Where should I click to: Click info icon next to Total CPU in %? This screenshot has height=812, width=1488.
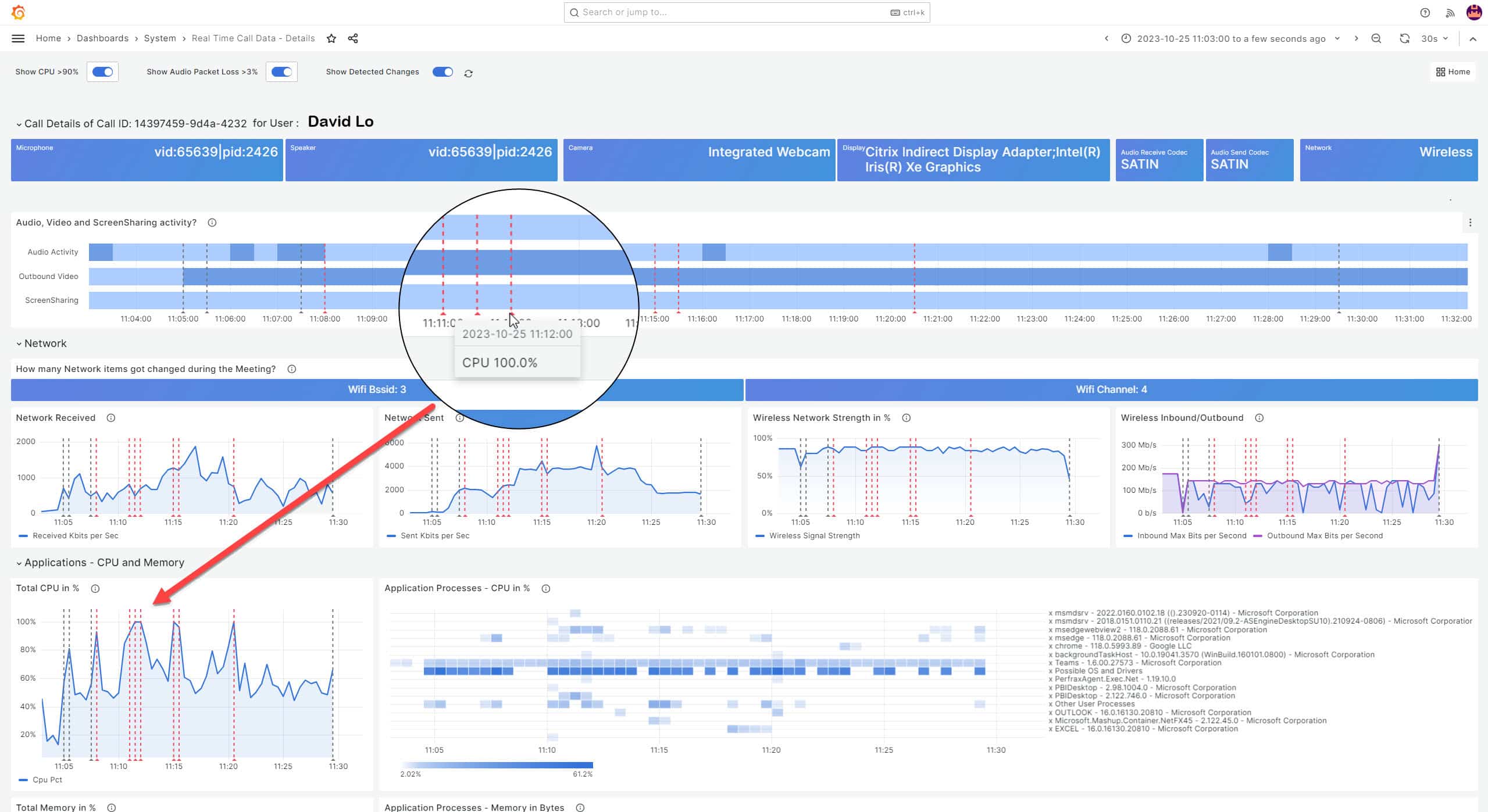click(x=95, y=588)
